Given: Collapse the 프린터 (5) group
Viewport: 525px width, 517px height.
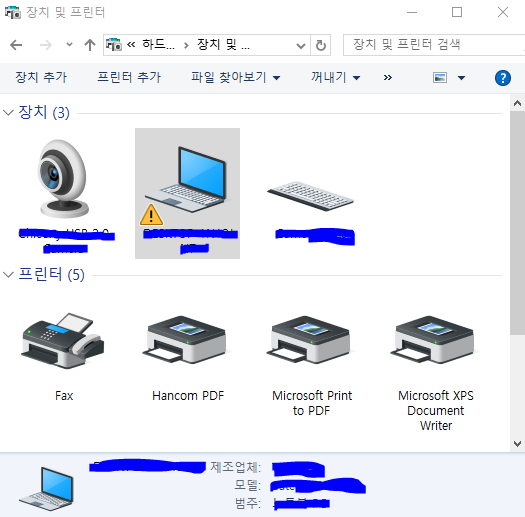Looking at the screenshot, I should point(8,275).
